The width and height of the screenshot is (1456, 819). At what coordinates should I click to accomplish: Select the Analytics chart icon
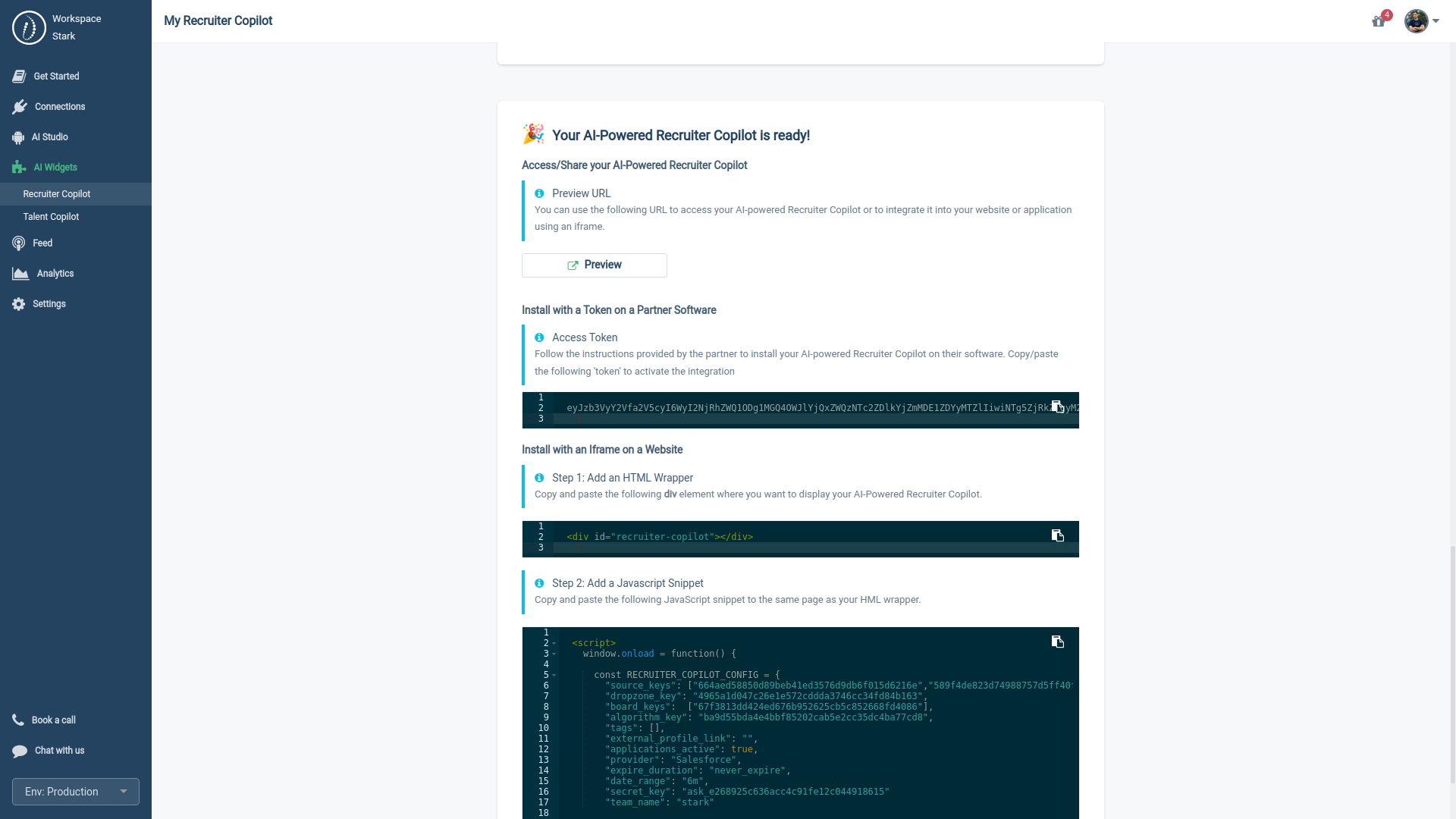(20, 274)
